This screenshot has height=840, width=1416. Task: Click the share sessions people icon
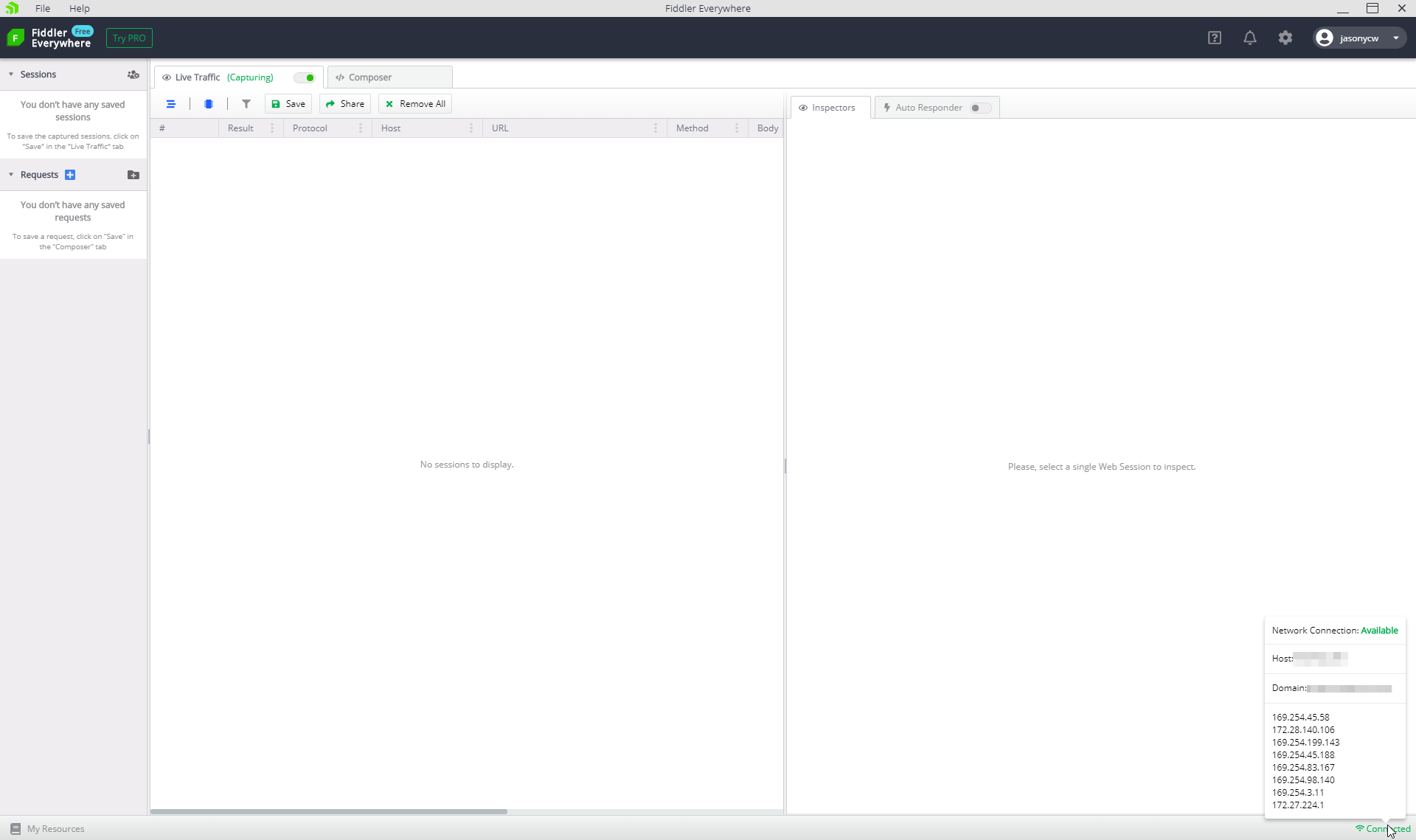(x=133, y=74)
